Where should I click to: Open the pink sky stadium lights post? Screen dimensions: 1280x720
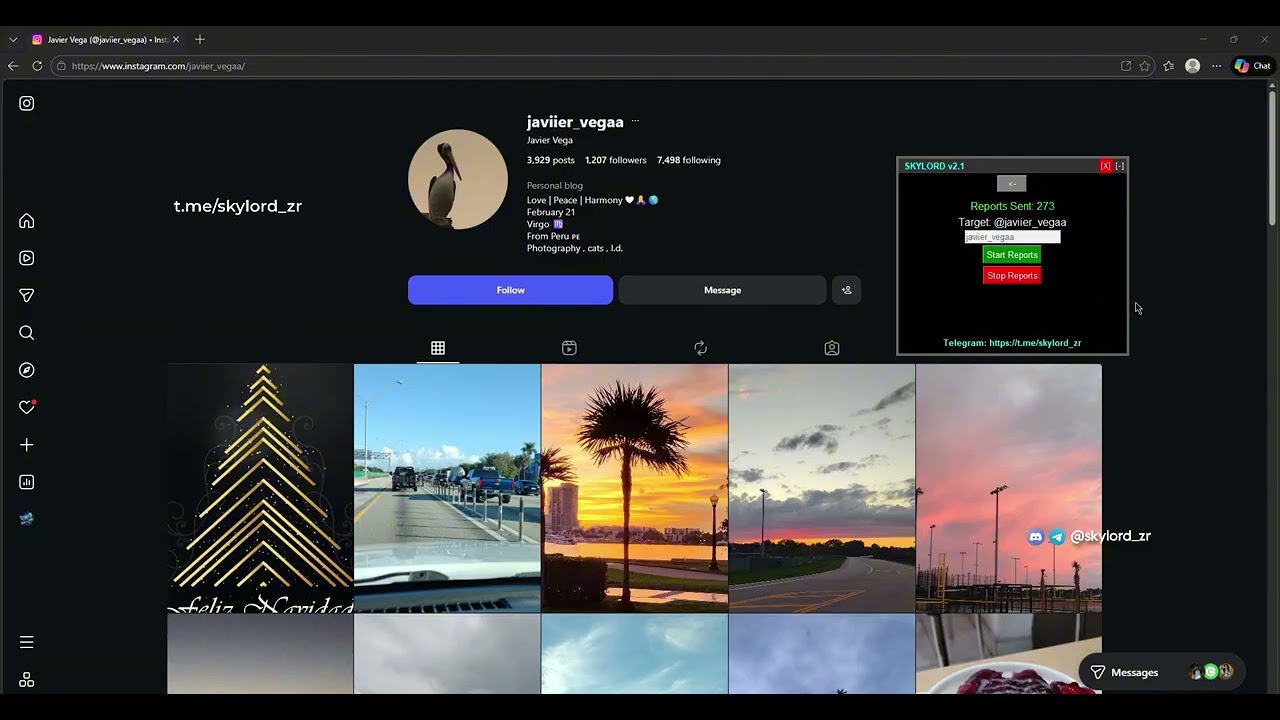1009,488
